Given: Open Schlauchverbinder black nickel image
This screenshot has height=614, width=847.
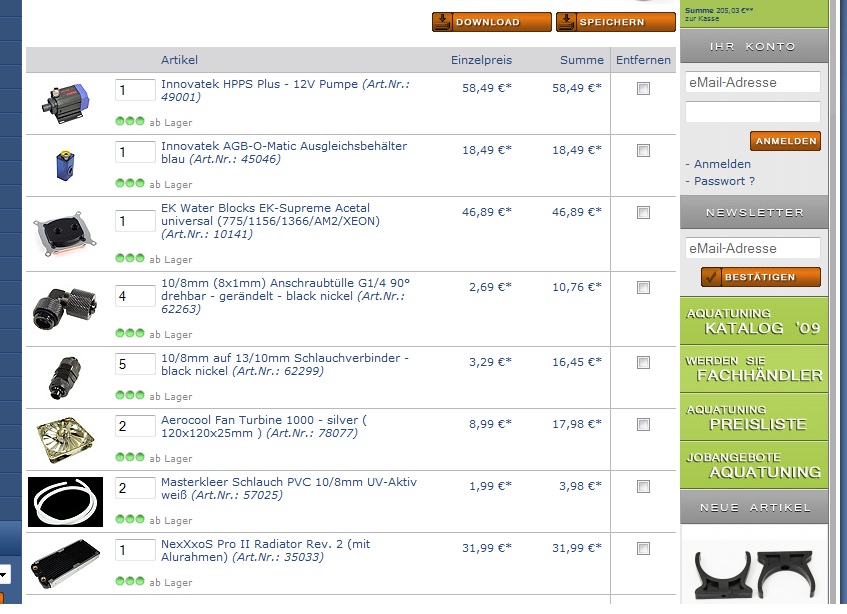Looking at the screenshot, I should coord(65,377).
